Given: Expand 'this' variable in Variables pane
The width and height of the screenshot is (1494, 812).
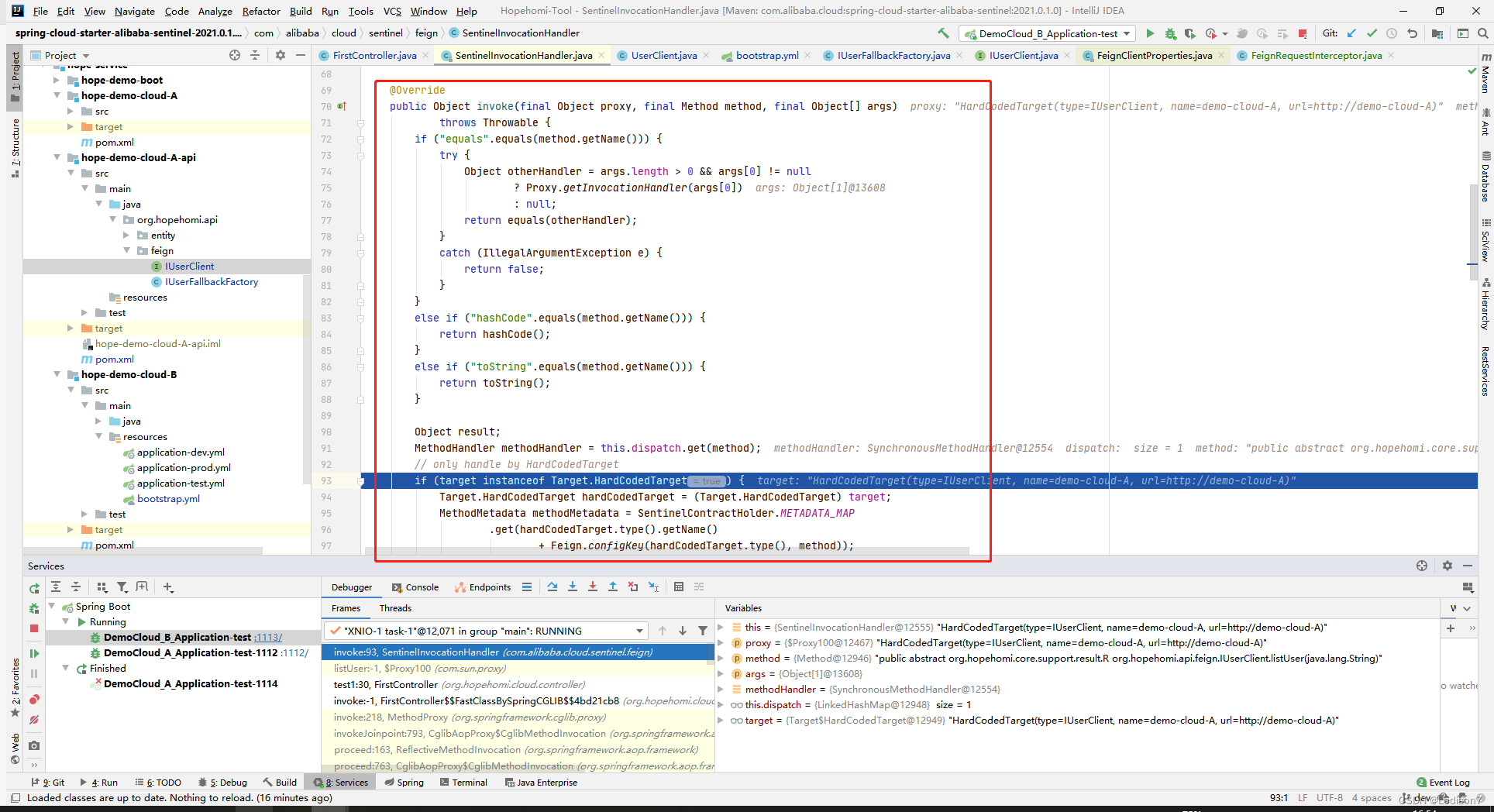Looking at the screenshot, I should click(x=721, y=627).
